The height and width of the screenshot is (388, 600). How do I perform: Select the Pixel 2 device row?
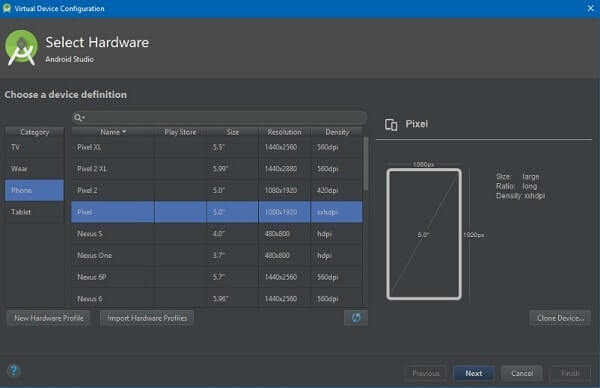[217, 190]
